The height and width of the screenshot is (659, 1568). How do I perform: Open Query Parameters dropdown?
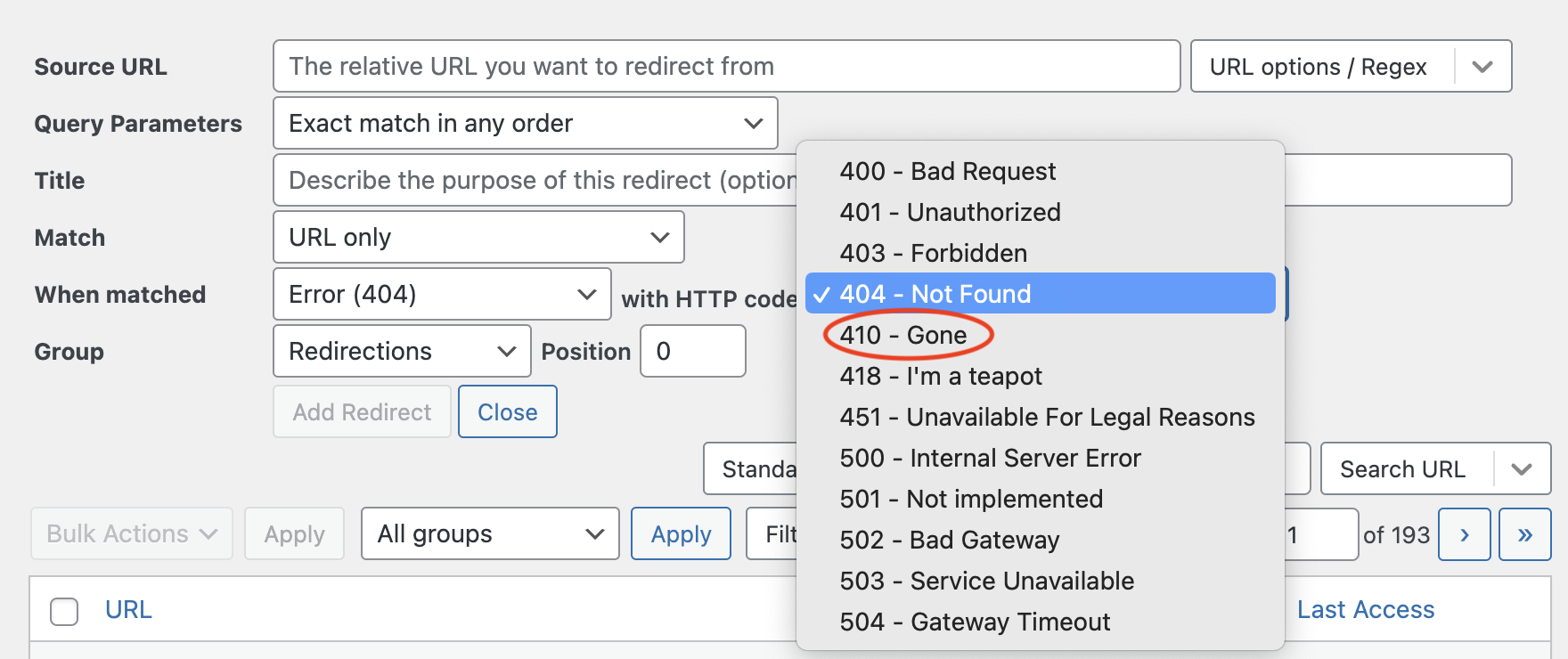525,124
